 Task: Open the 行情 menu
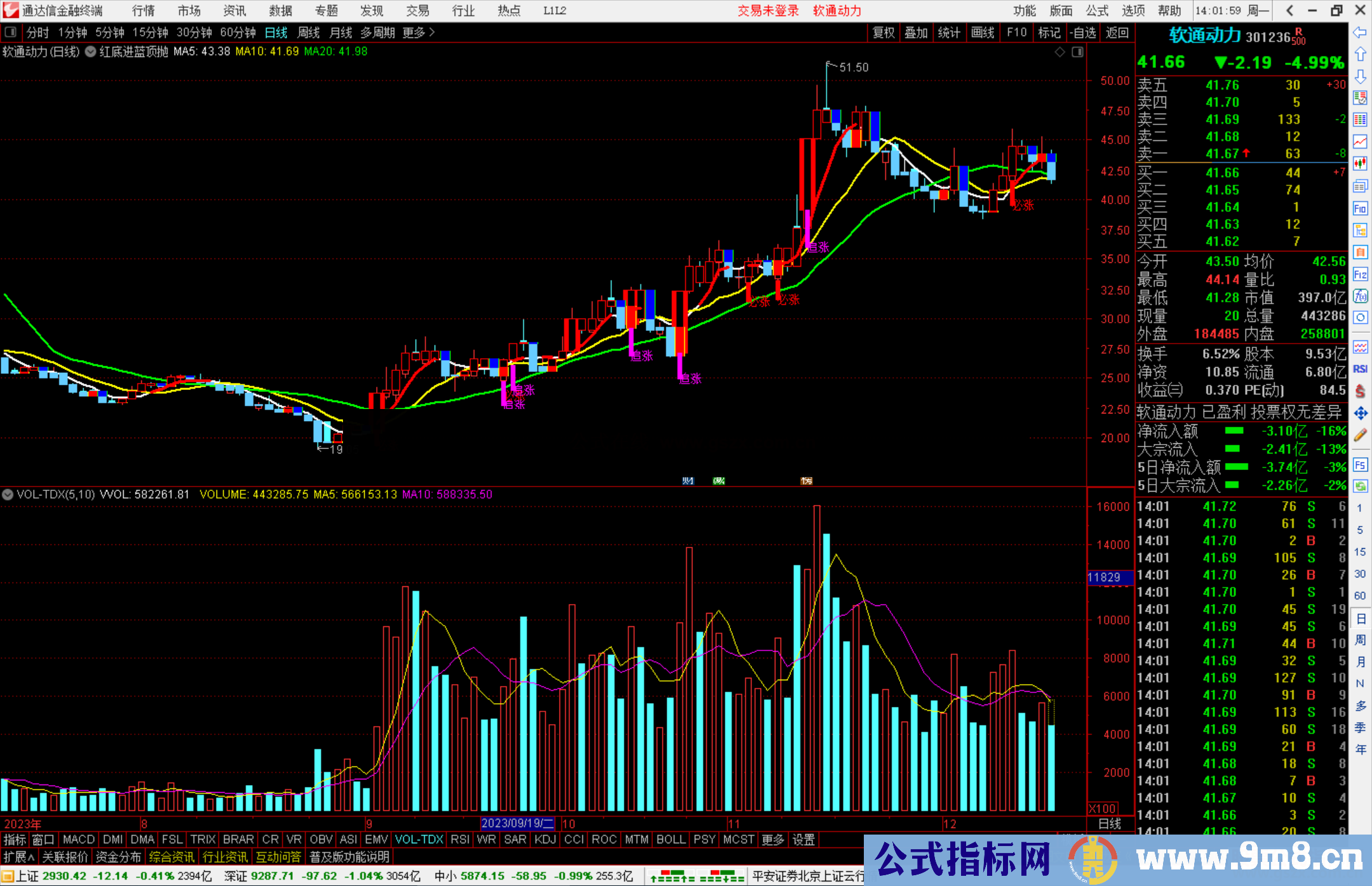144,11
